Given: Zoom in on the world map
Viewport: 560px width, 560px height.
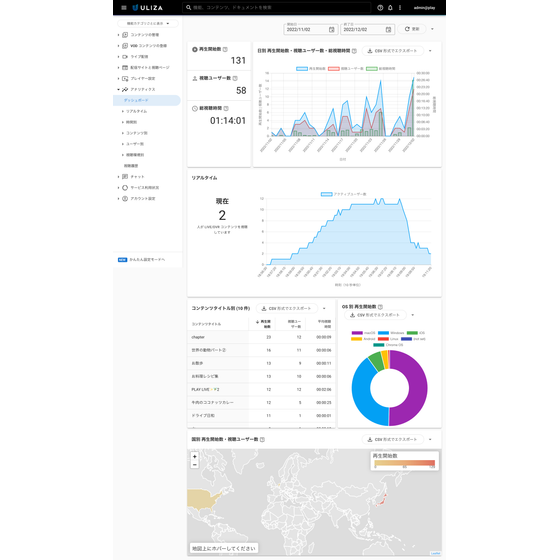Looking at the screenshot, I should pyautogui.click(x=195, y=456).
